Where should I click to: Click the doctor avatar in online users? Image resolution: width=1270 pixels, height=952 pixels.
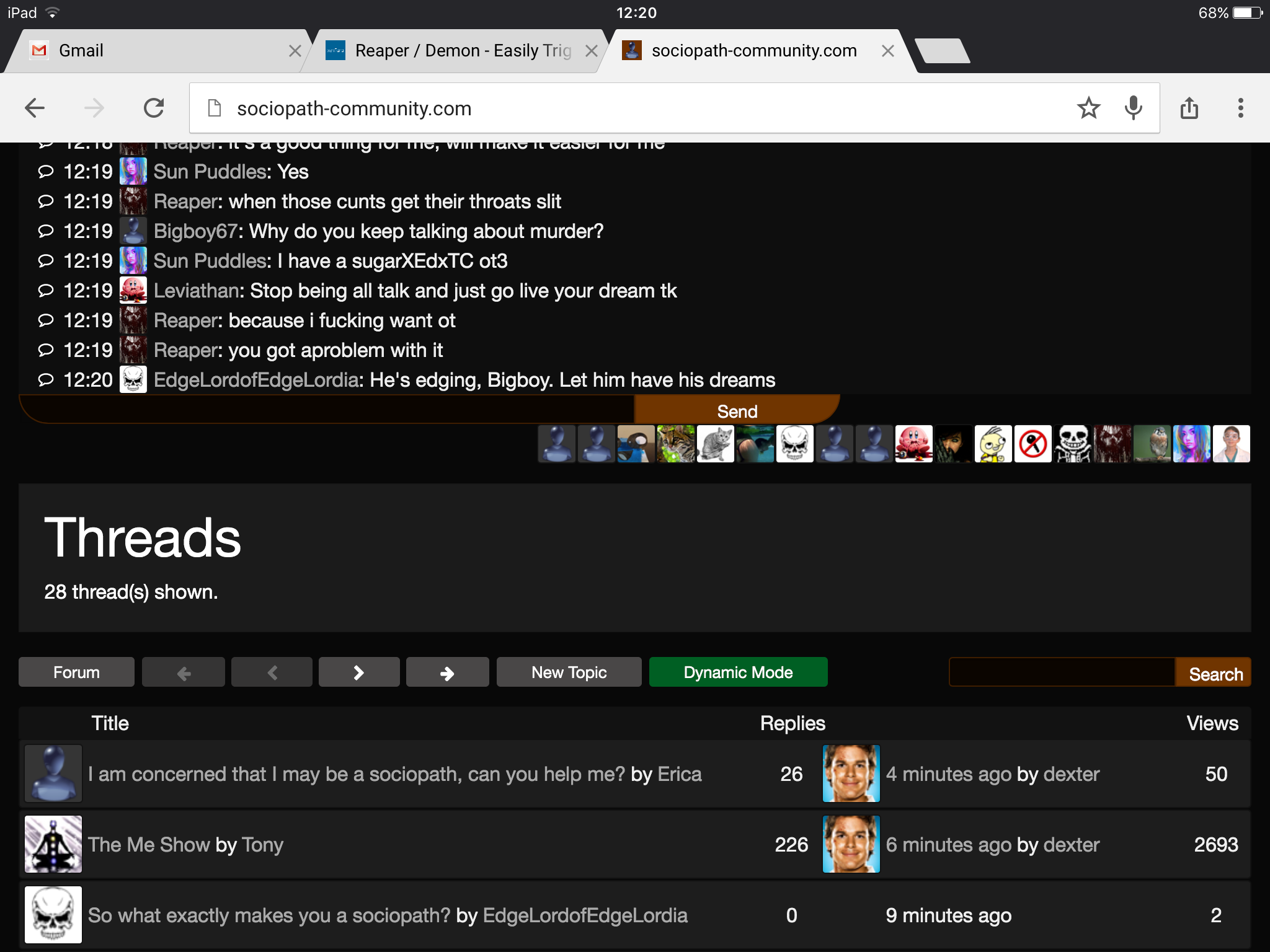click(x=1231, y=444)
